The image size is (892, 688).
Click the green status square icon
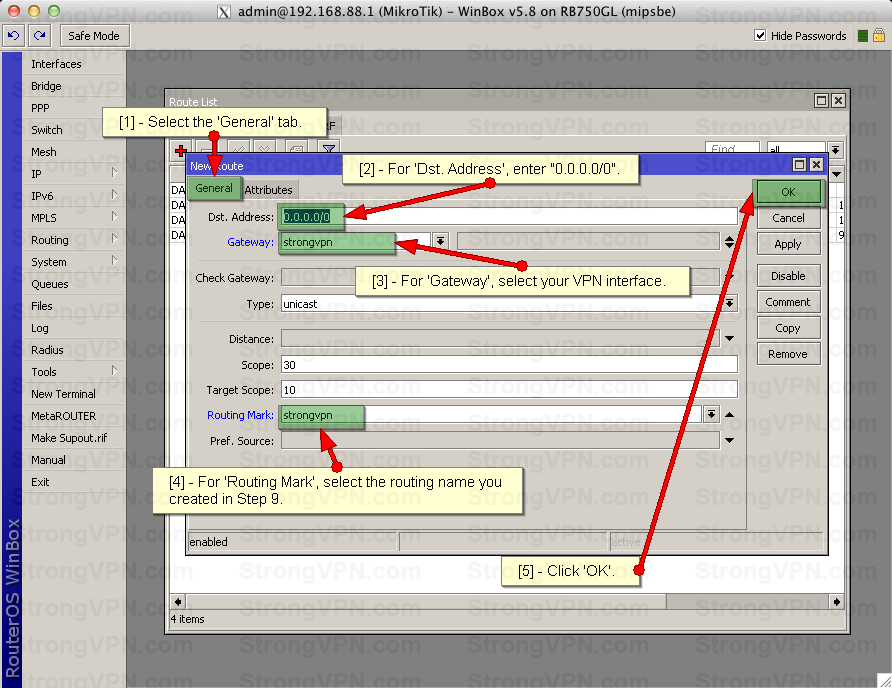point(863,36)
